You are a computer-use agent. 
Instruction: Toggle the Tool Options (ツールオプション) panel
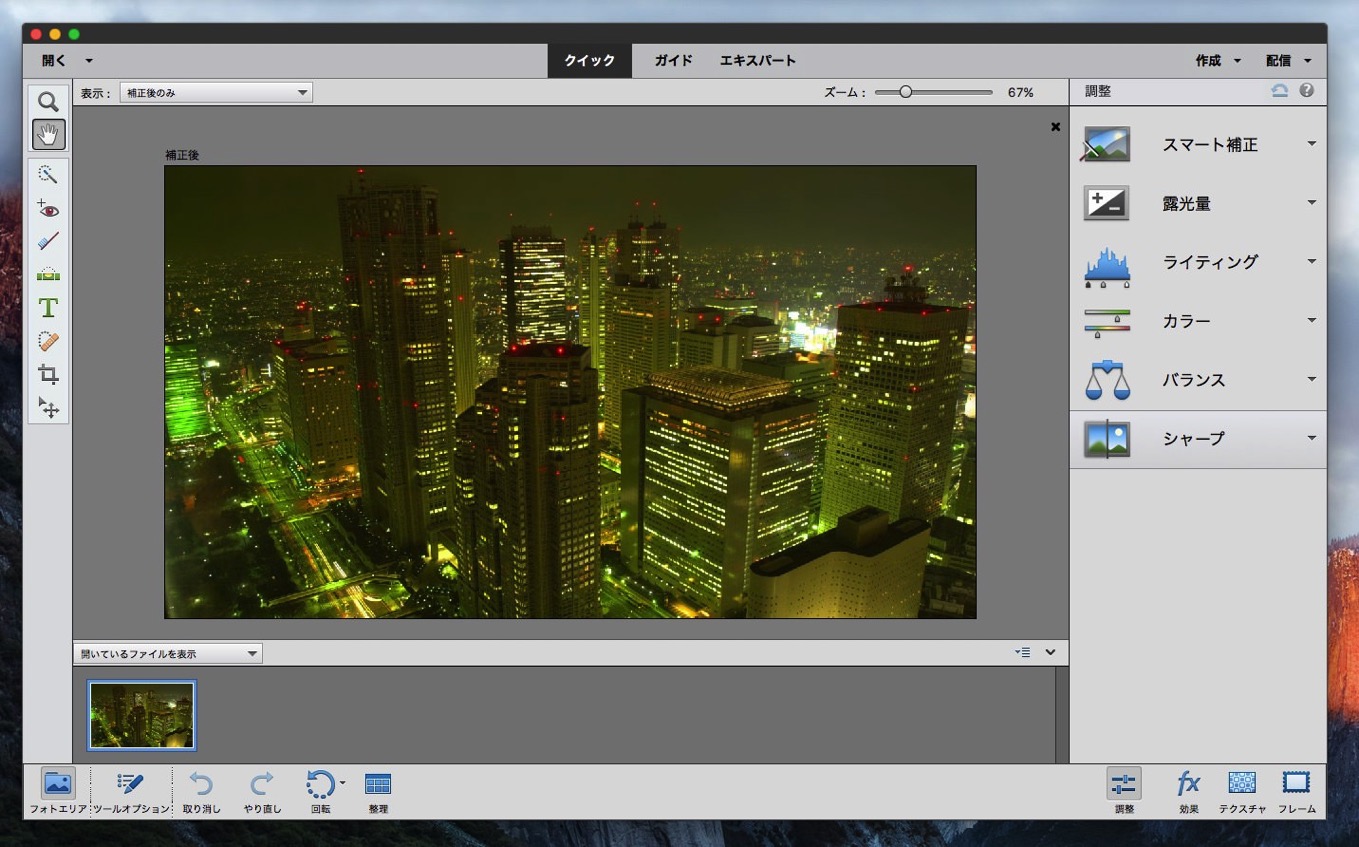click(131, 784)
